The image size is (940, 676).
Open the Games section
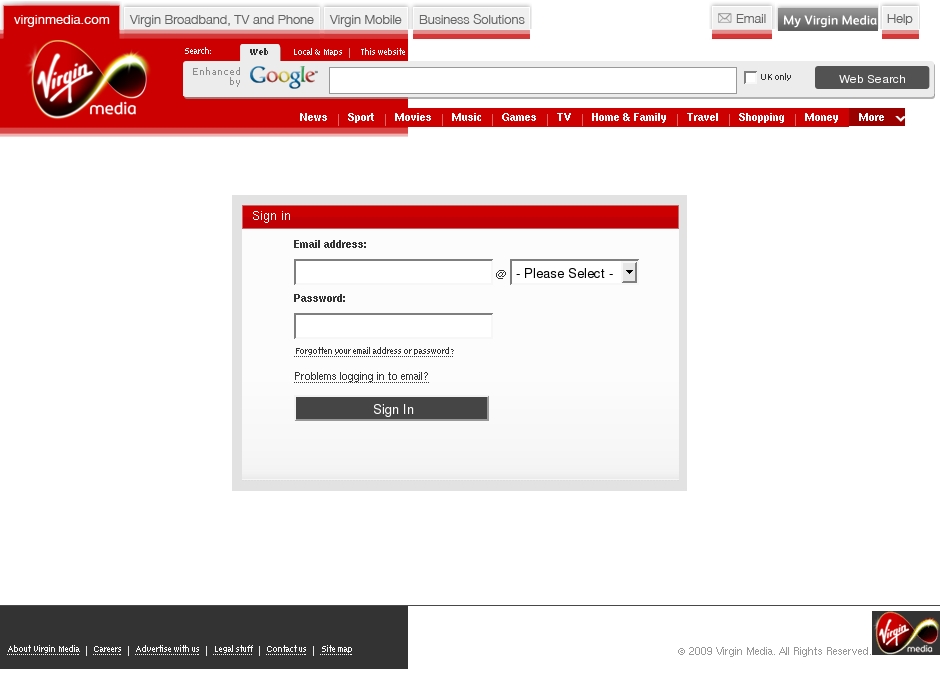(519, 117)
